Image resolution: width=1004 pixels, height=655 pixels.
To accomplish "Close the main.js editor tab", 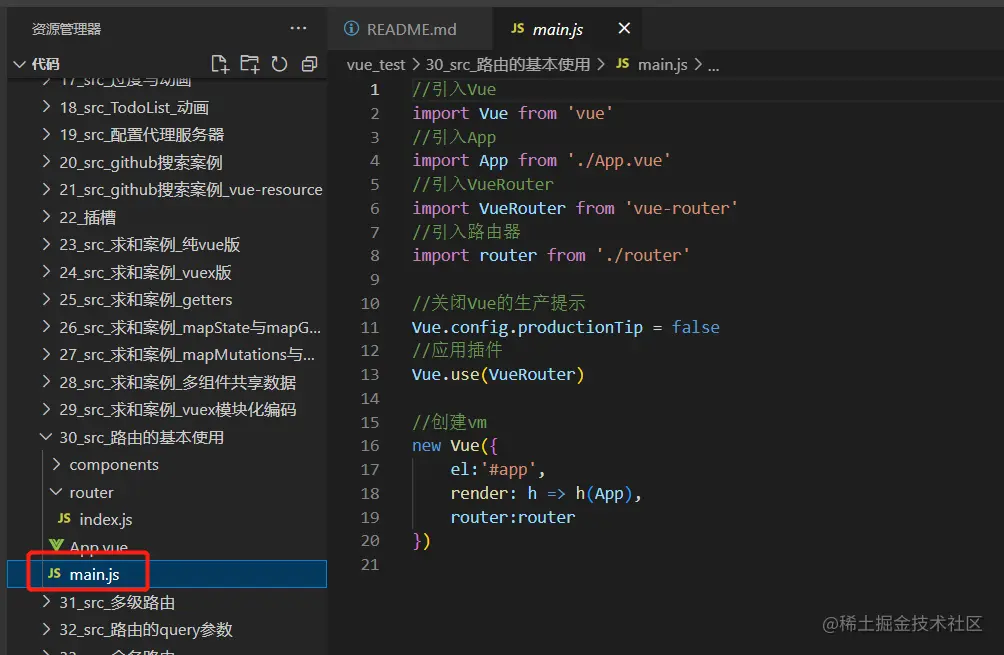I will pyautogui.click(x=624, y=28).
